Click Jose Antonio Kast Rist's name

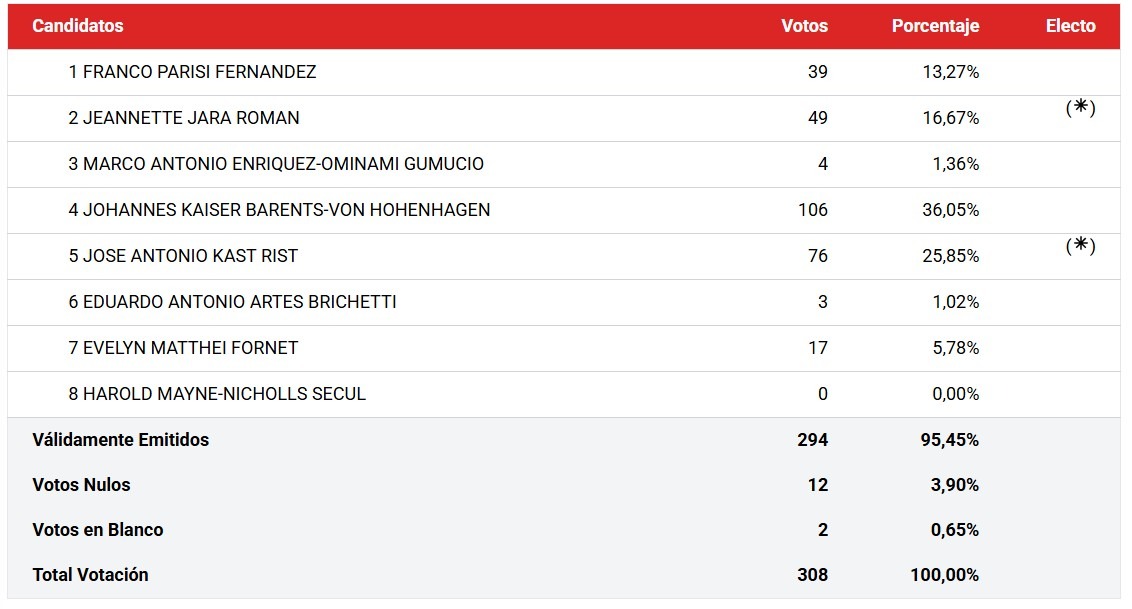coord(183,256)
